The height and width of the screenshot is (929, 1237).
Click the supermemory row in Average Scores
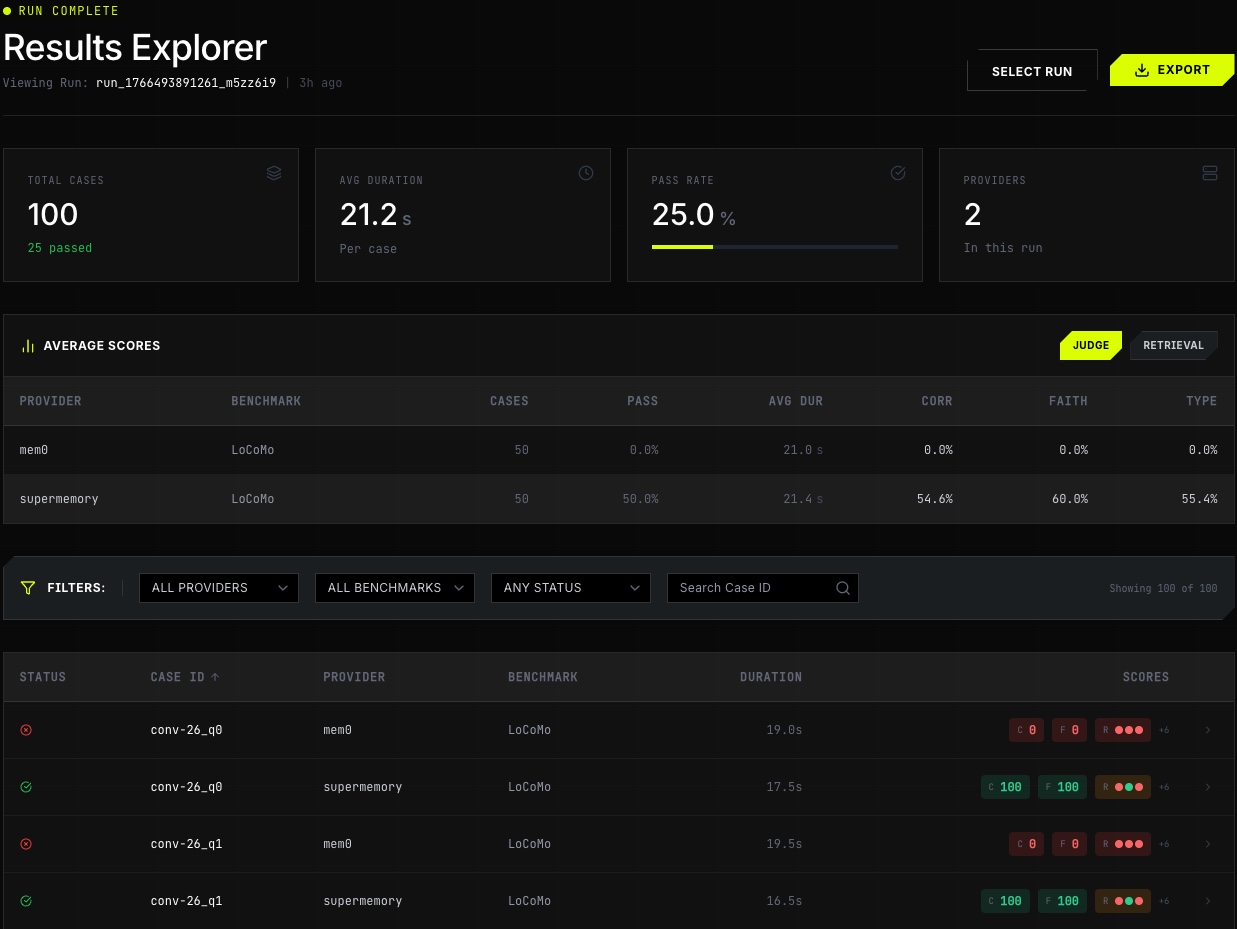coord(619,498)
